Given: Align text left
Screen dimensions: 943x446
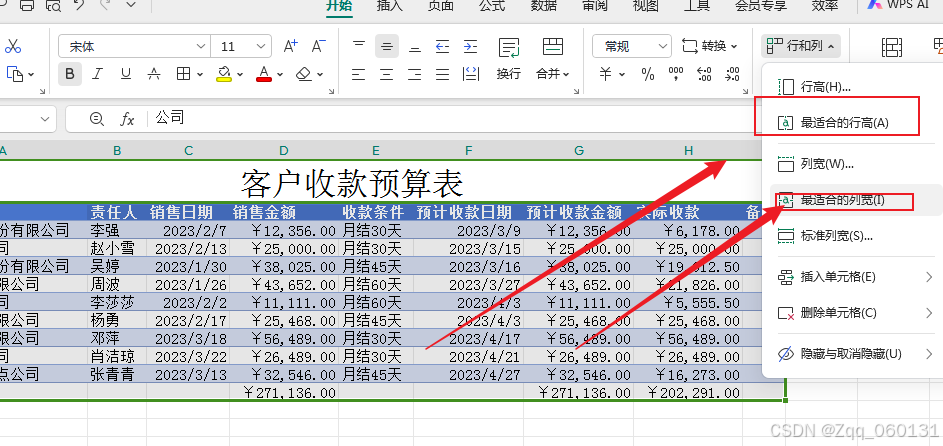Looking at the screenshot, I should point(359,74).
